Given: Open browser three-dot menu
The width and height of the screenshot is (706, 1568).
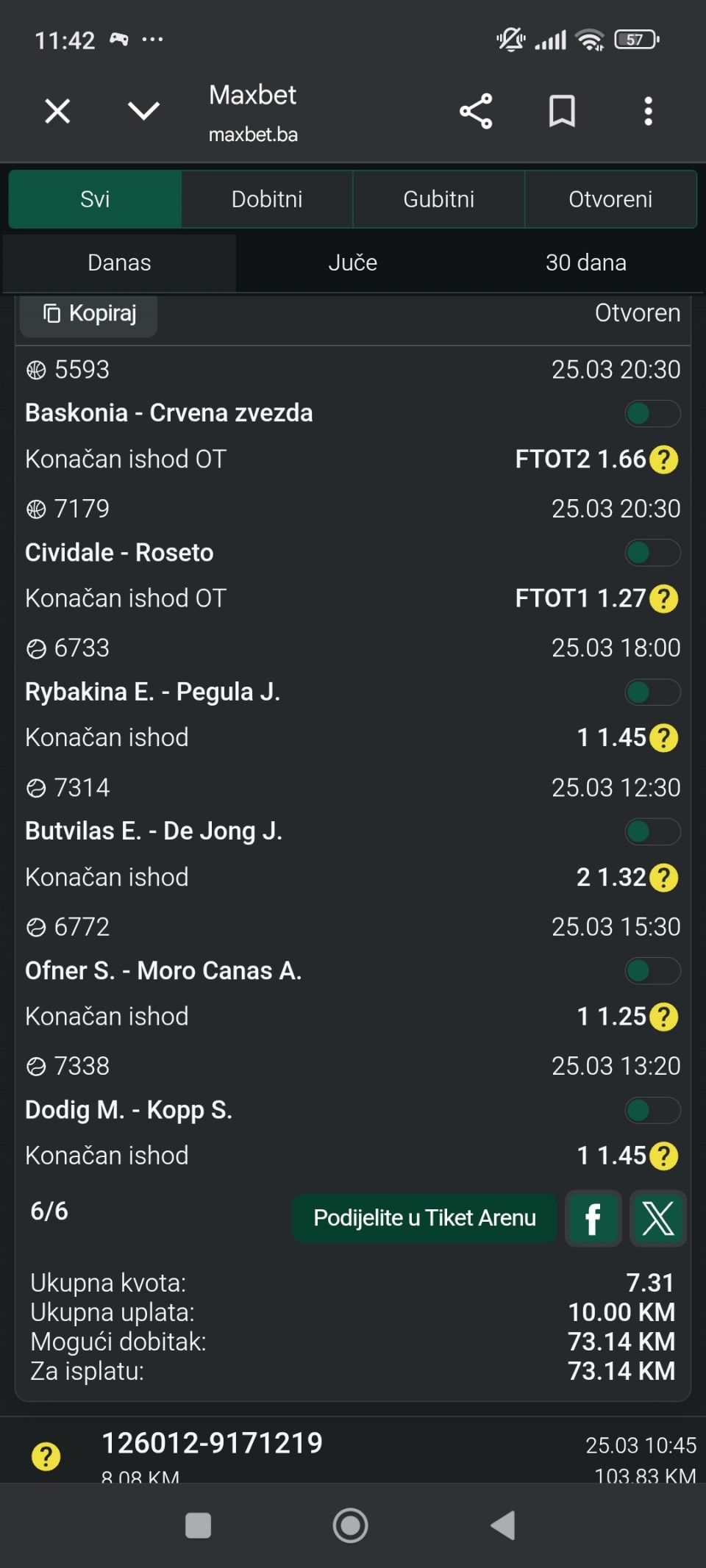Looking at the screenshot, I should pos(648,112).
